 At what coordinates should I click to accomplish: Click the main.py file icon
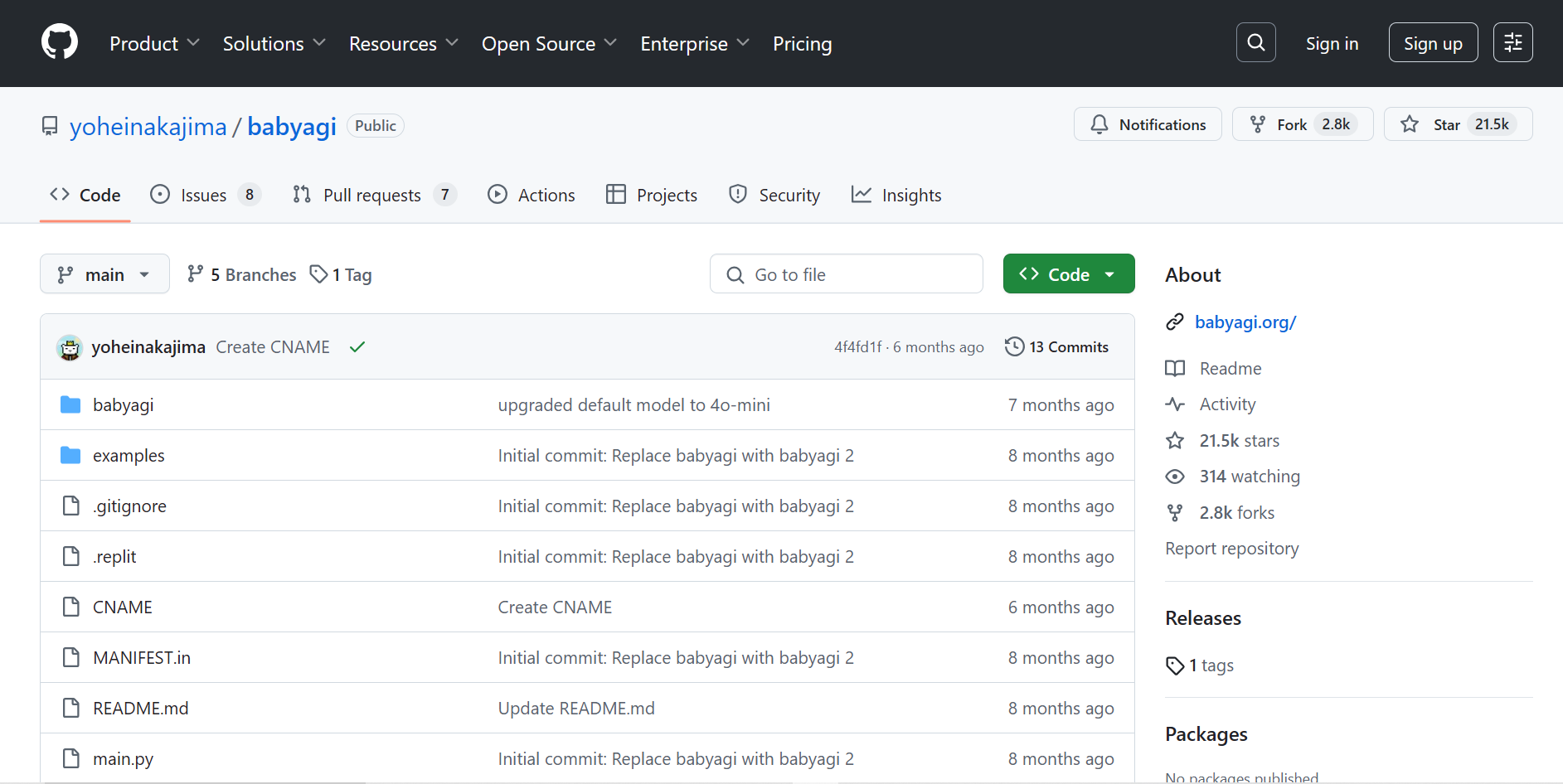tap(71, 758)
